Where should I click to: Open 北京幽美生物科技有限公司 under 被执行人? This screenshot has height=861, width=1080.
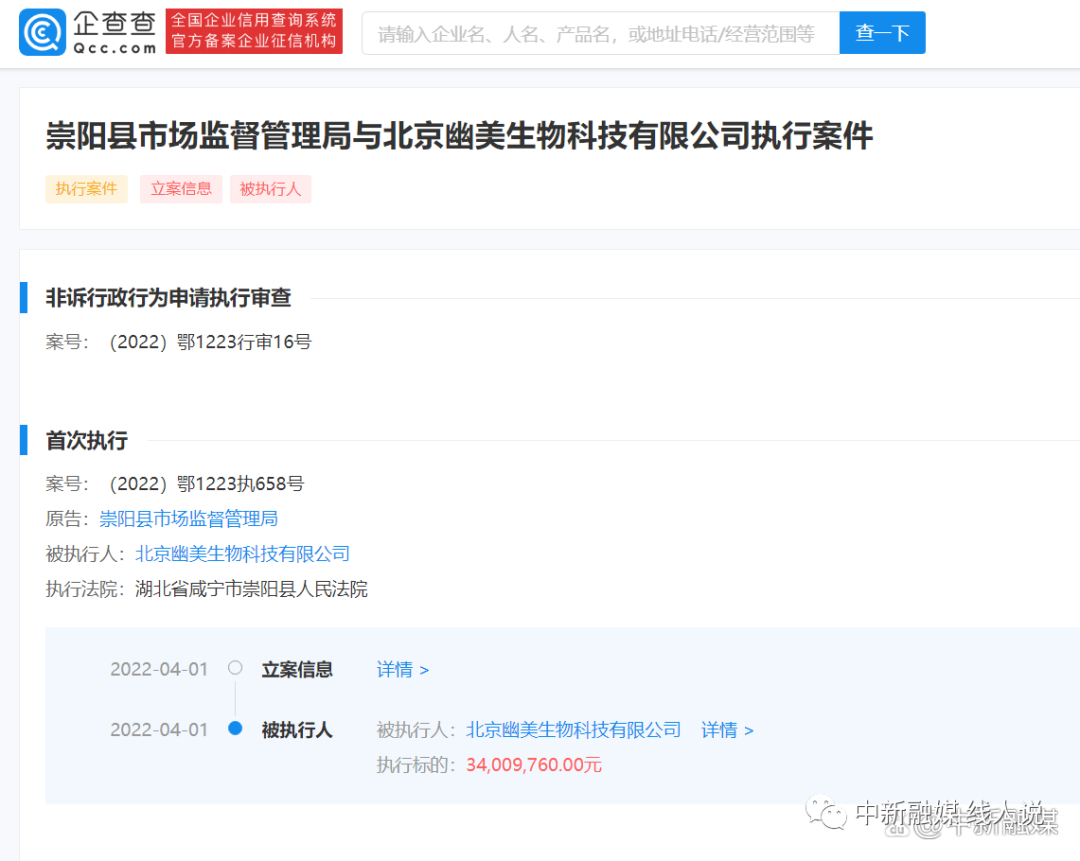pyautogui.click(x=242, y=553)
